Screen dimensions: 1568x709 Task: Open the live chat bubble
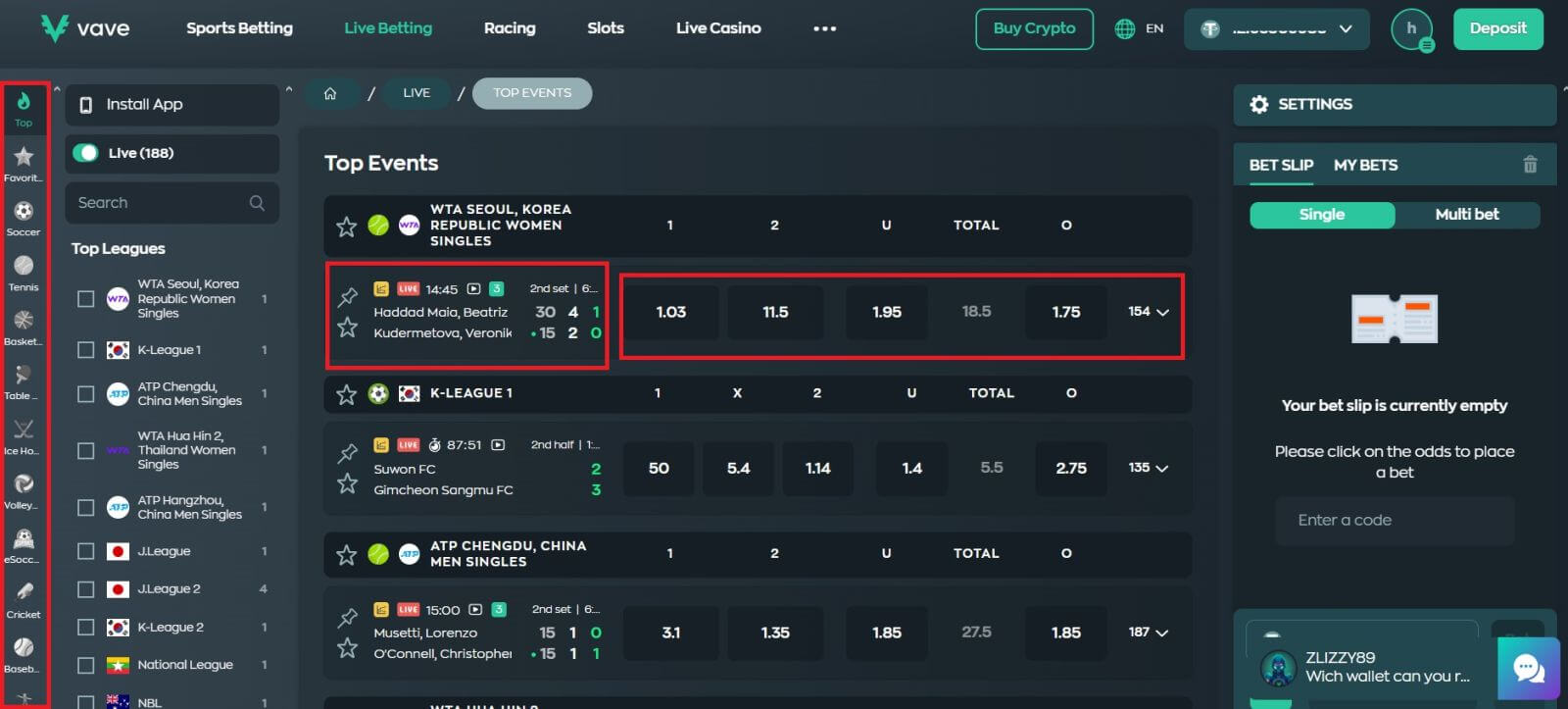(1528, 670)
